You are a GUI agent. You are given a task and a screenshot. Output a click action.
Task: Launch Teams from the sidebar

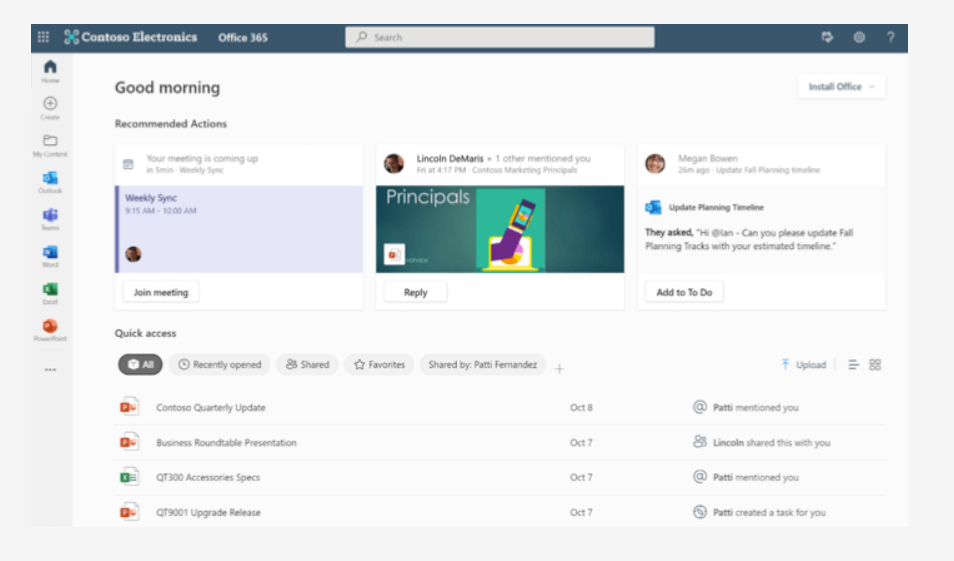pos(50,219)
